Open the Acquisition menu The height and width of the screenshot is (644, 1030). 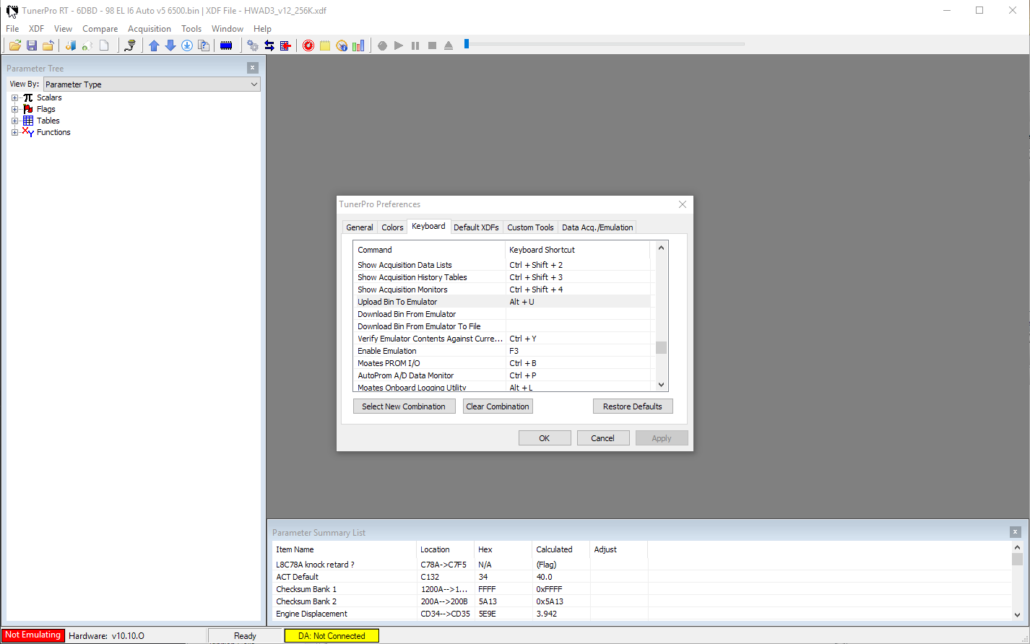coord(149,28)
